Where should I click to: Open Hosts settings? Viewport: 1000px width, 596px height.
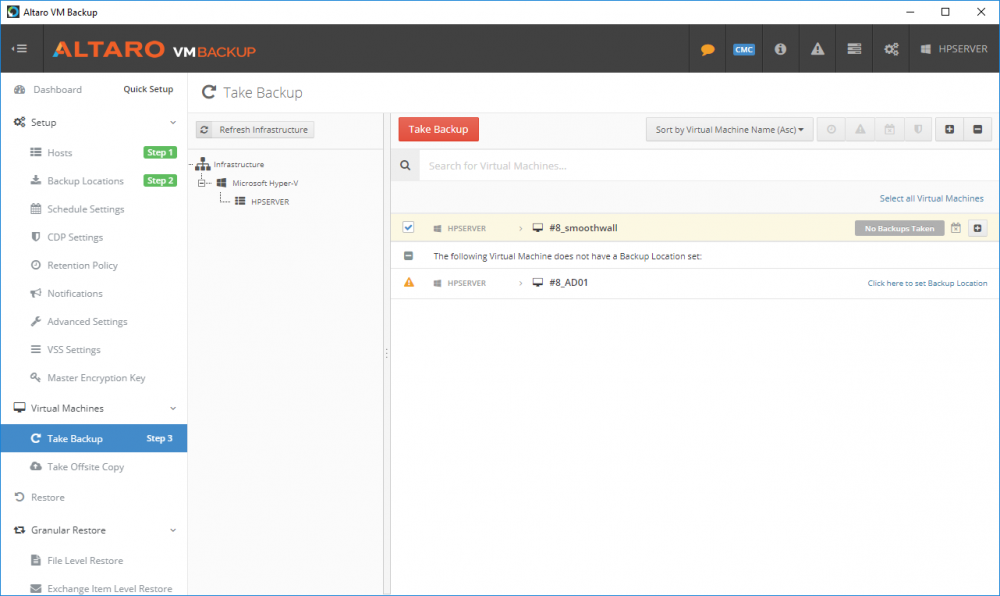[x=59, y=152]
